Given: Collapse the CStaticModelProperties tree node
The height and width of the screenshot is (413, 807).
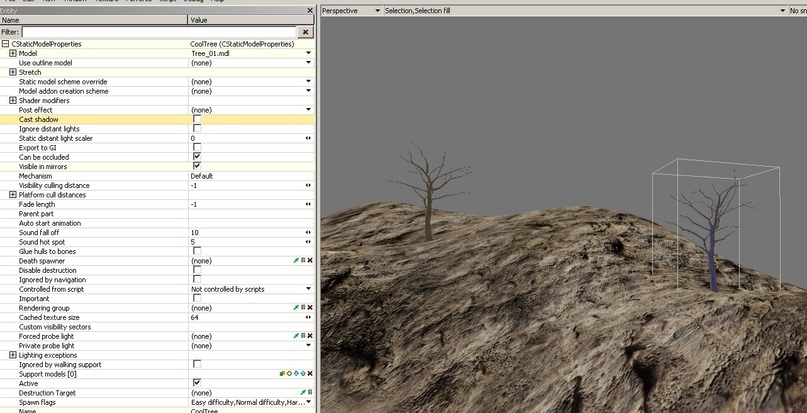Looking at the screenshot, I should click(5, 44).
